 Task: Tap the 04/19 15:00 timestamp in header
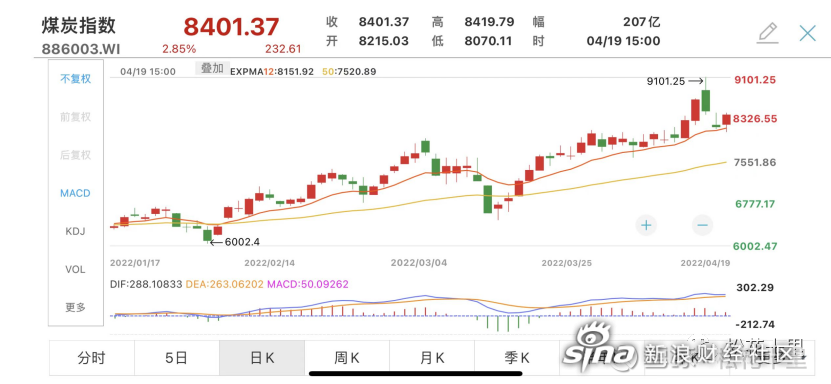click(x=623, y=41)
